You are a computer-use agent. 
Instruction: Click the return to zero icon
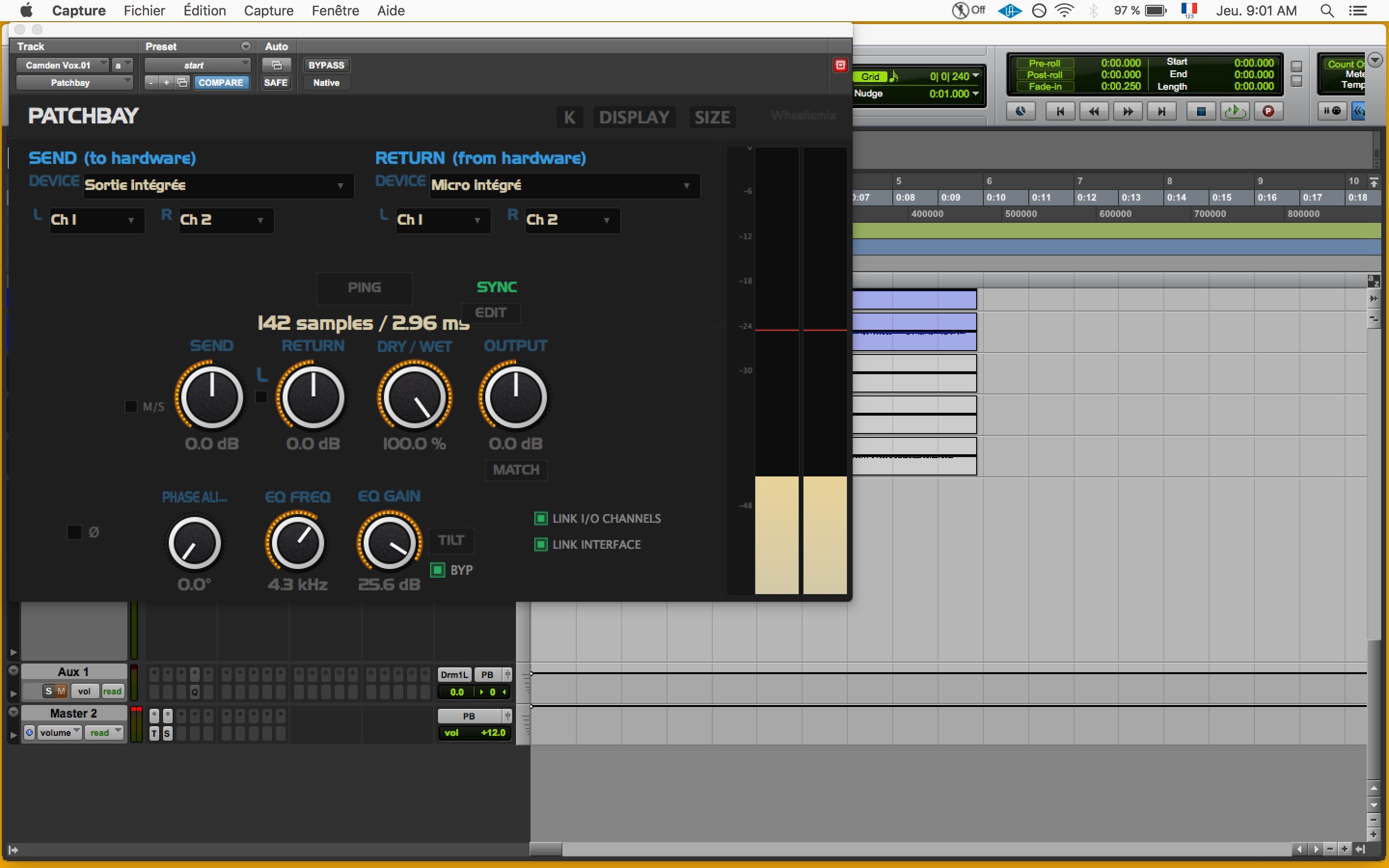pyautogui.click(x=1060, y=111)
